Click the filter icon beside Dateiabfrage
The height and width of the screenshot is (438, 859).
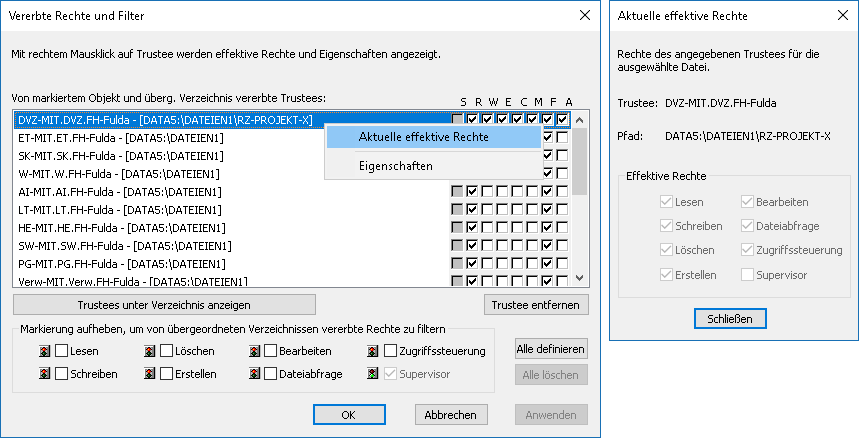click(x=254, y=374)
